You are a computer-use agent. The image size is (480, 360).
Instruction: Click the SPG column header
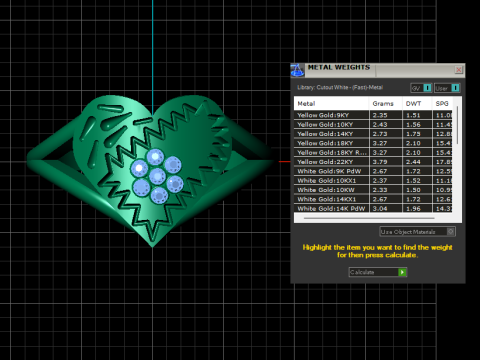[443, 104]
